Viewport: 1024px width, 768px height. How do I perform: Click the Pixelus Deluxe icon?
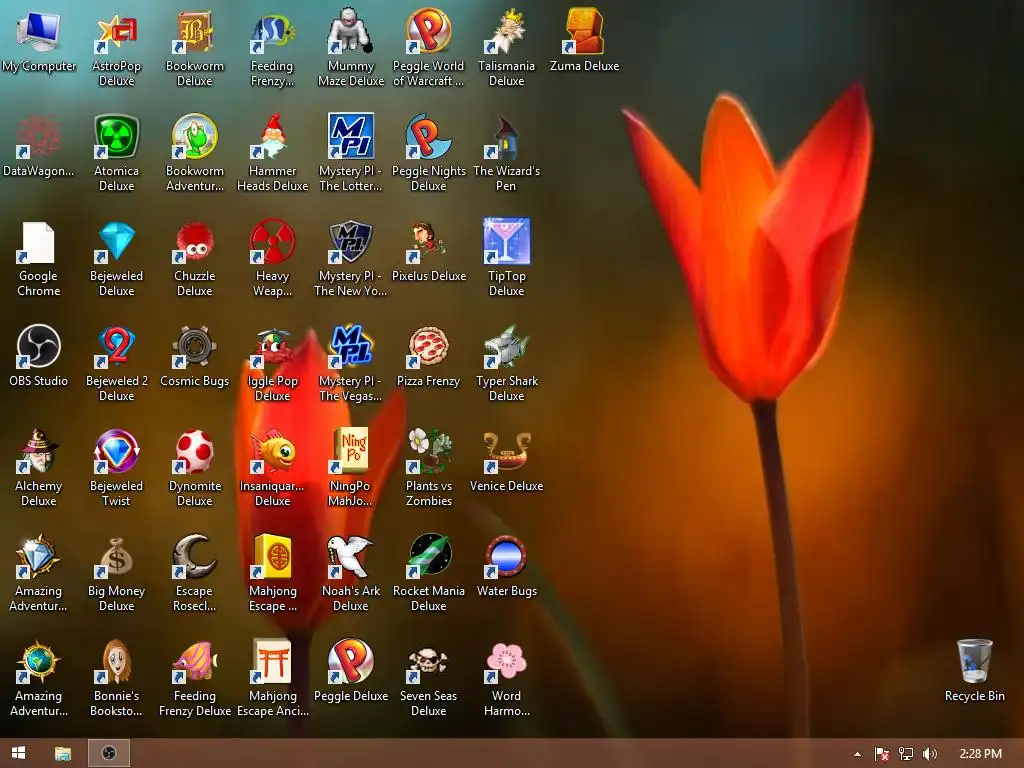pos(428,242)
